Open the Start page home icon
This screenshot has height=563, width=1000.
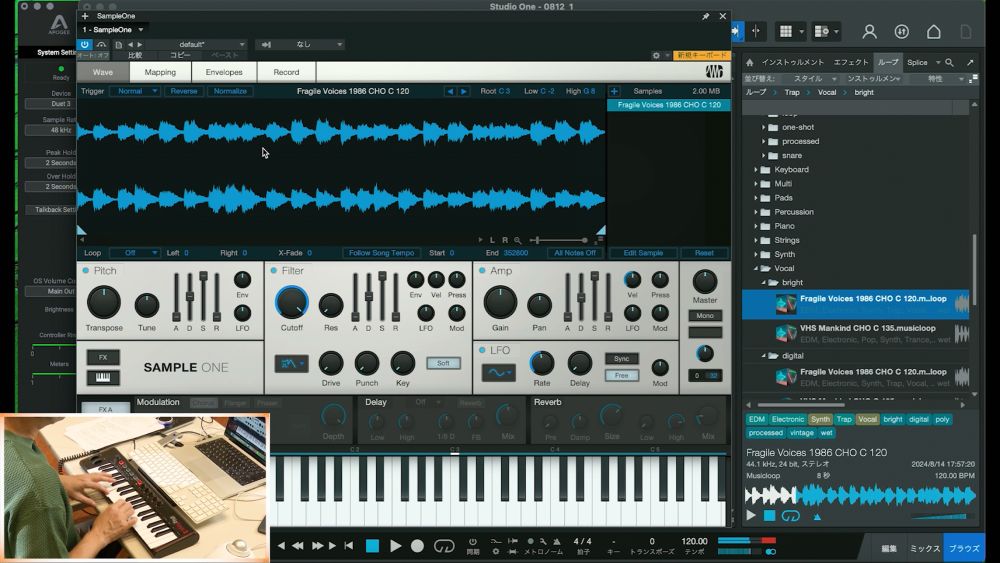934,32
